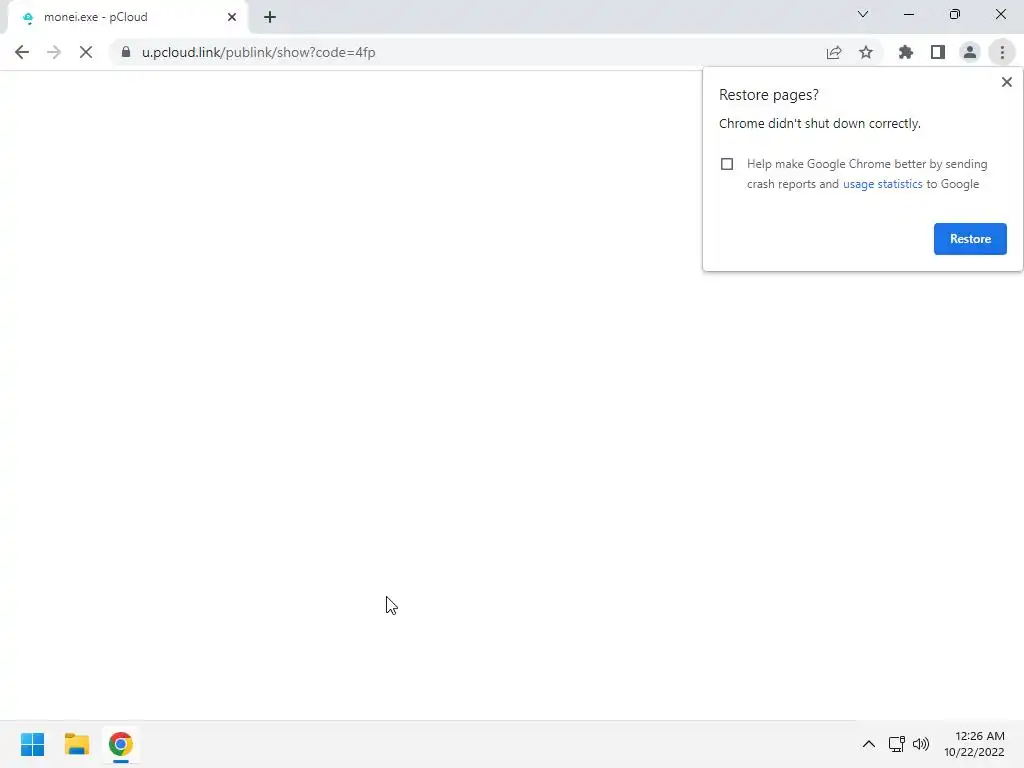Screen dimensions: 1024x768
Task: Enable sending crash reports checkbox
Action: coord(727,164)
